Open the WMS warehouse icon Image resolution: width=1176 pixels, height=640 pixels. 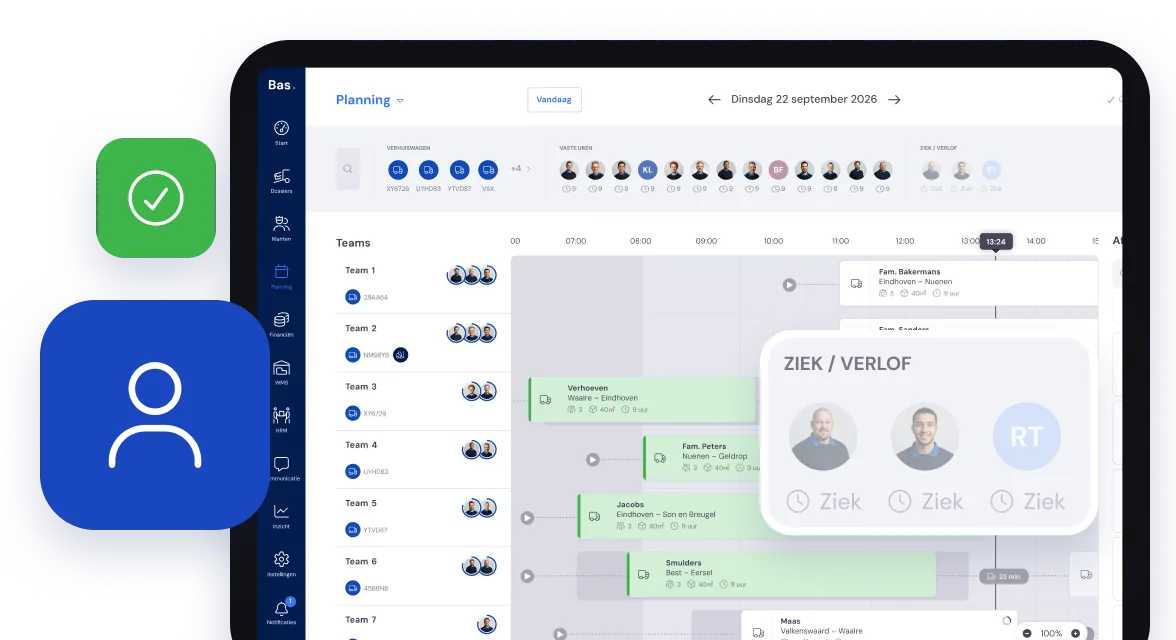click(281, 368)
